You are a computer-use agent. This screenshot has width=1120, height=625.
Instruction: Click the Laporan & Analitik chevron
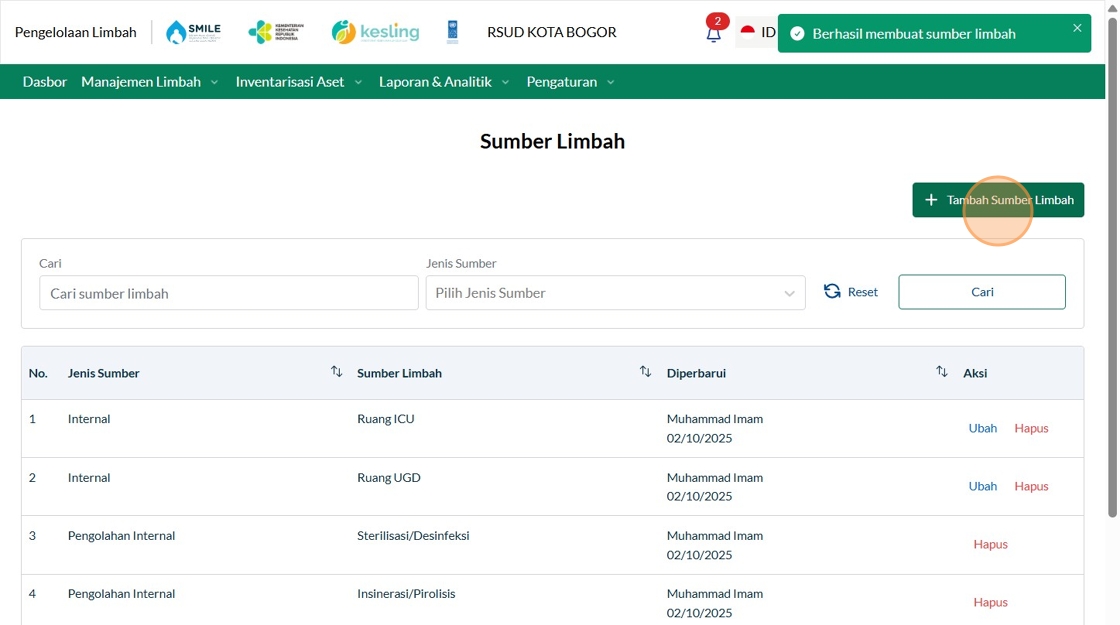coord(505,82)
